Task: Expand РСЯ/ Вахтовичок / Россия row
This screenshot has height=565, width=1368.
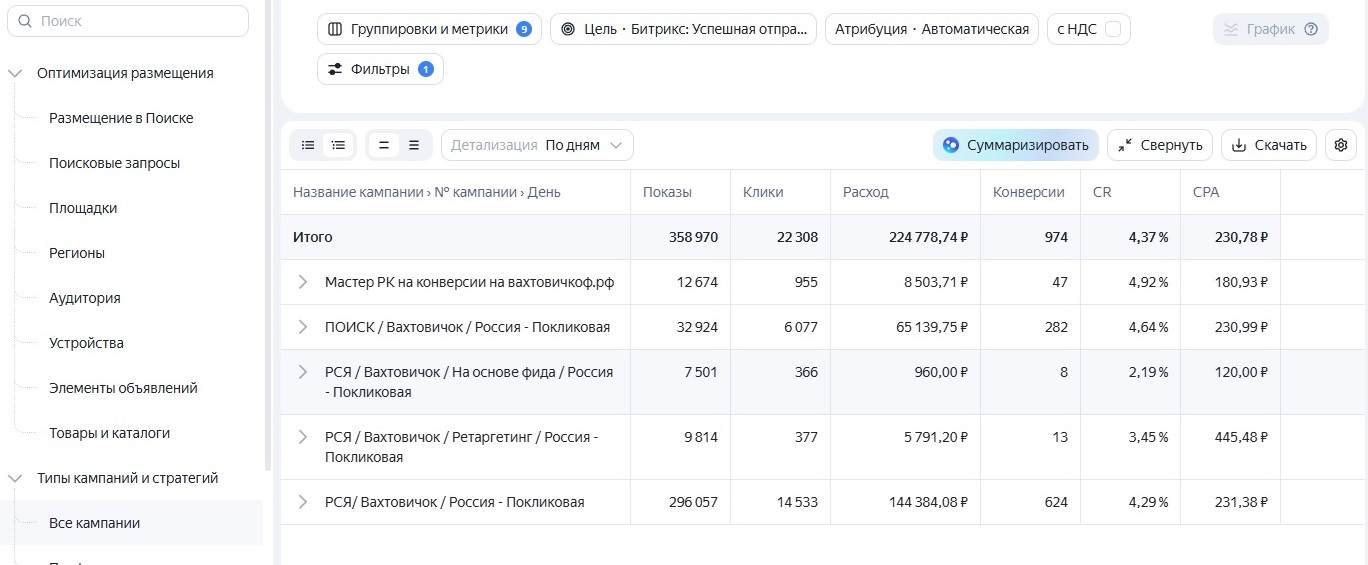Action: pyautogui.click(x=303, y=502)
